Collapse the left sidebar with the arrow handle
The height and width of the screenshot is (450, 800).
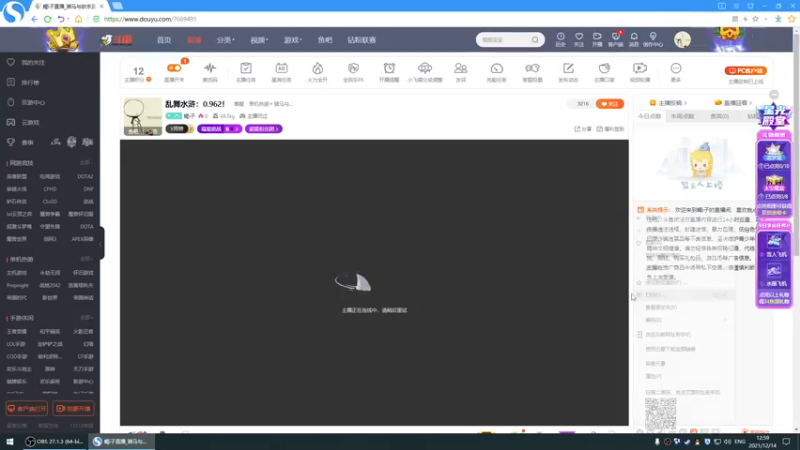(x=101, y=243)
